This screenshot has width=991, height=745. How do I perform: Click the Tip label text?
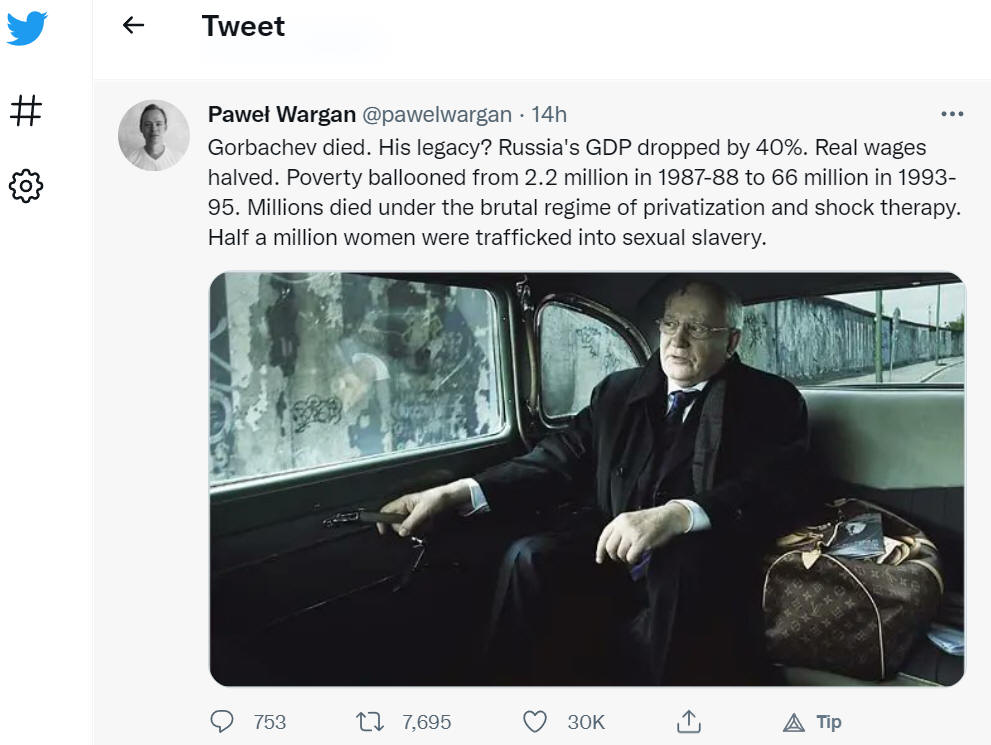coord(829,722)
